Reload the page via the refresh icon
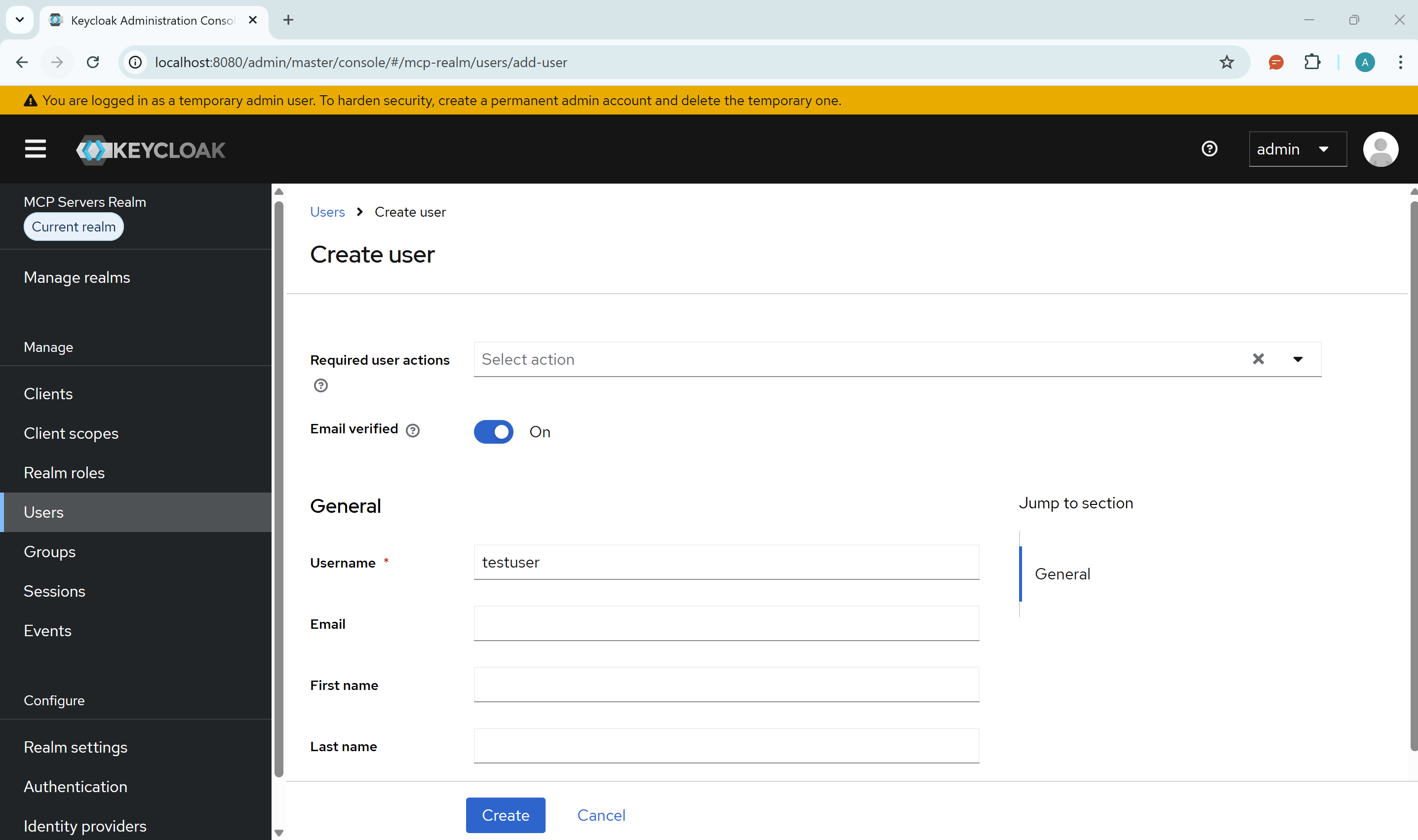This screenshot has height=840, width=1418. point(93,62)
